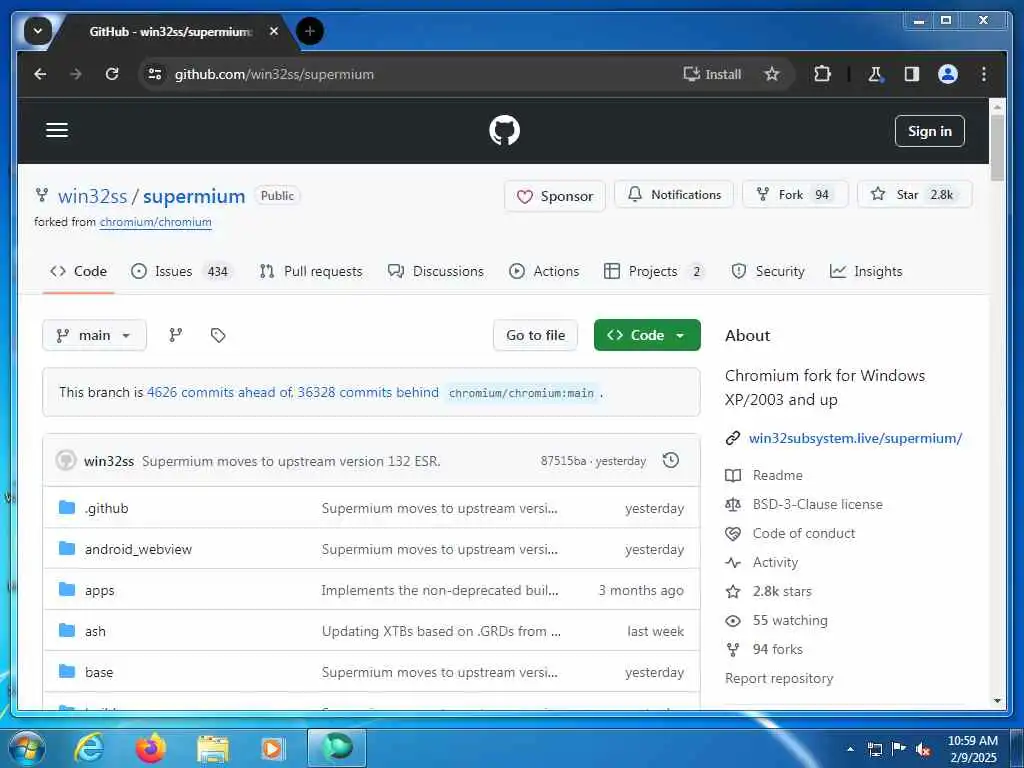Follow the chromium/chromium fork source link

(155, 222)
